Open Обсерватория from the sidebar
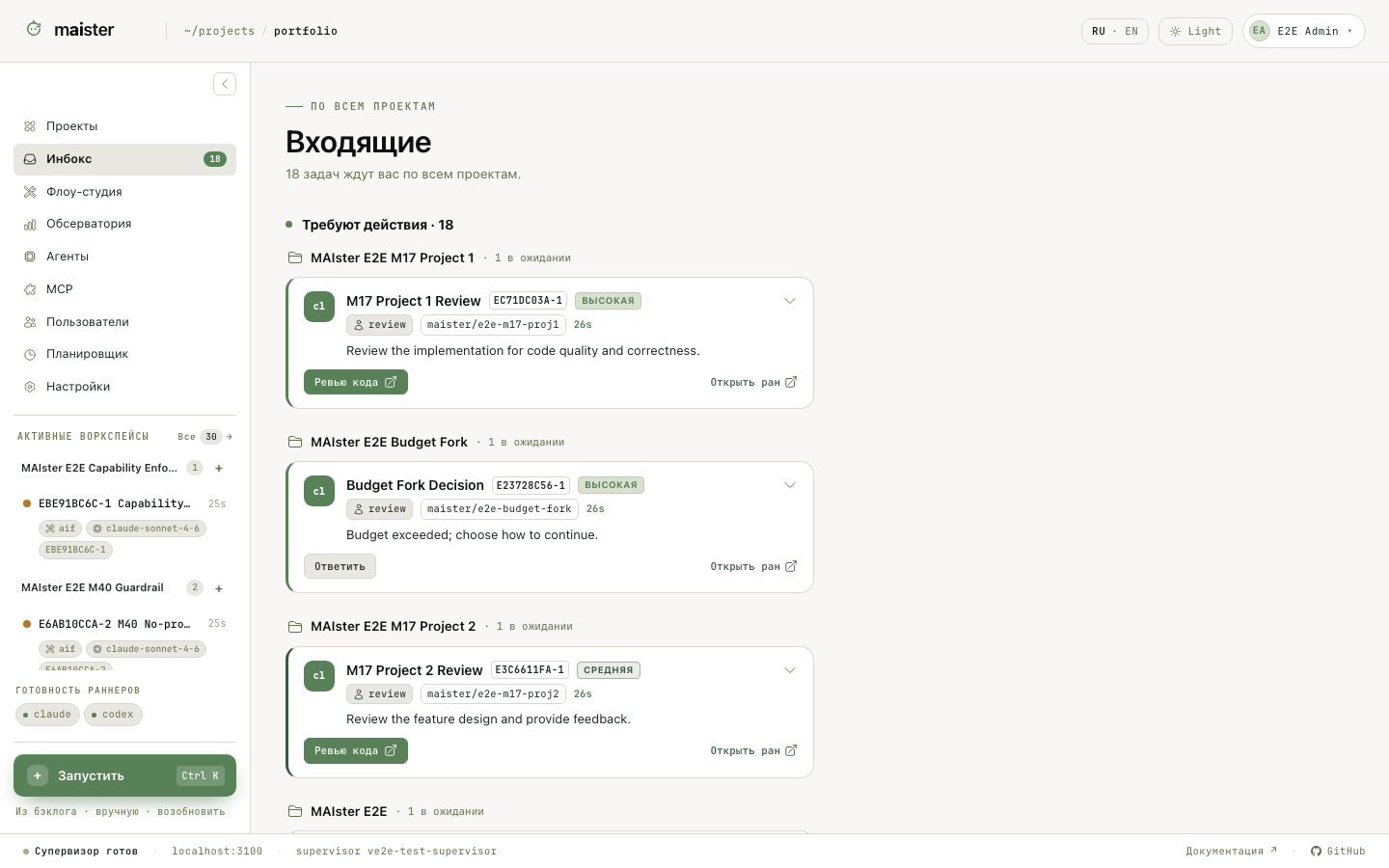1389x868 pixels. pos(124,224)
